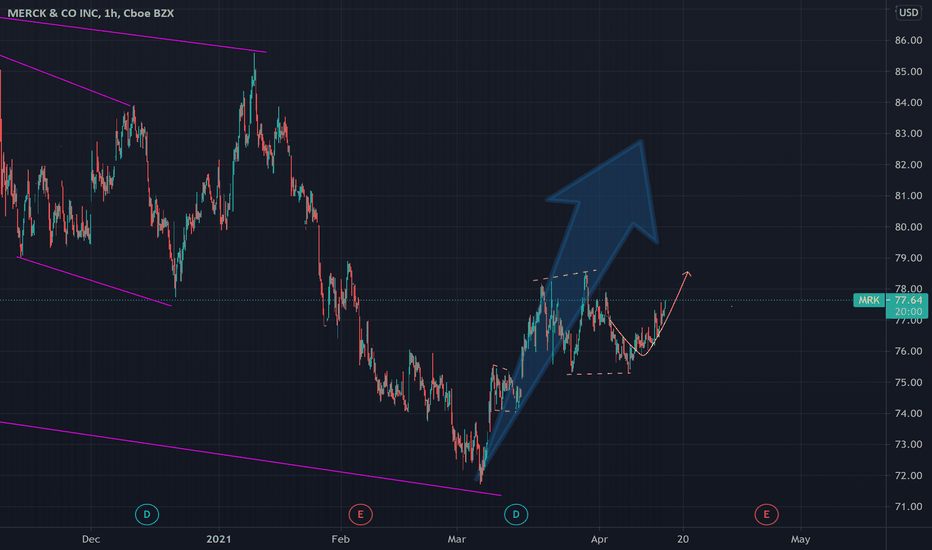Click the MRK 77.64 price label
The height and width of the screenshot is (550, 932).
pos(889,300)
